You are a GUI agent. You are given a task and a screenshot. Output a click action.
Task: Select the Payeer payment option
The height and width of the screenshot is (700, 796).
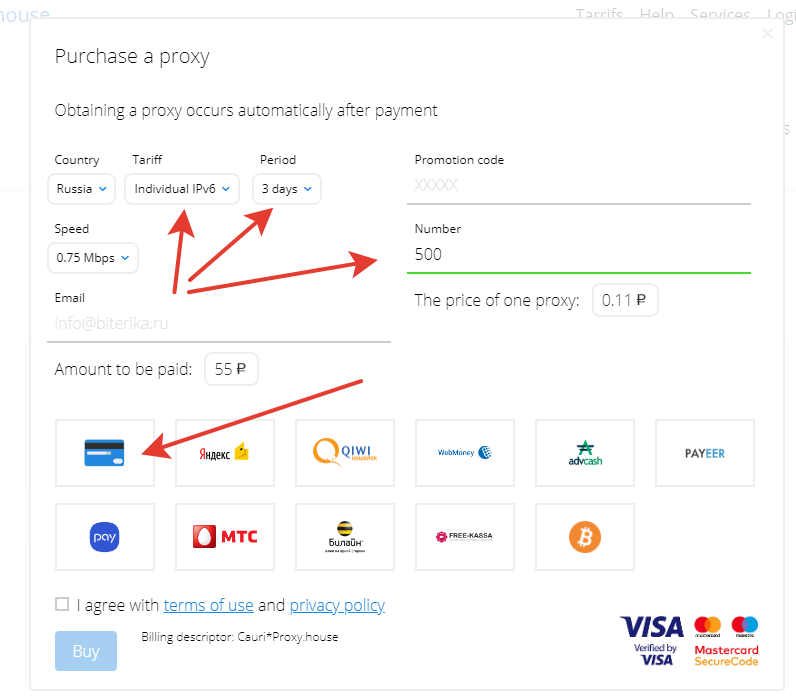pyautogui.click(x=705, y=453)
